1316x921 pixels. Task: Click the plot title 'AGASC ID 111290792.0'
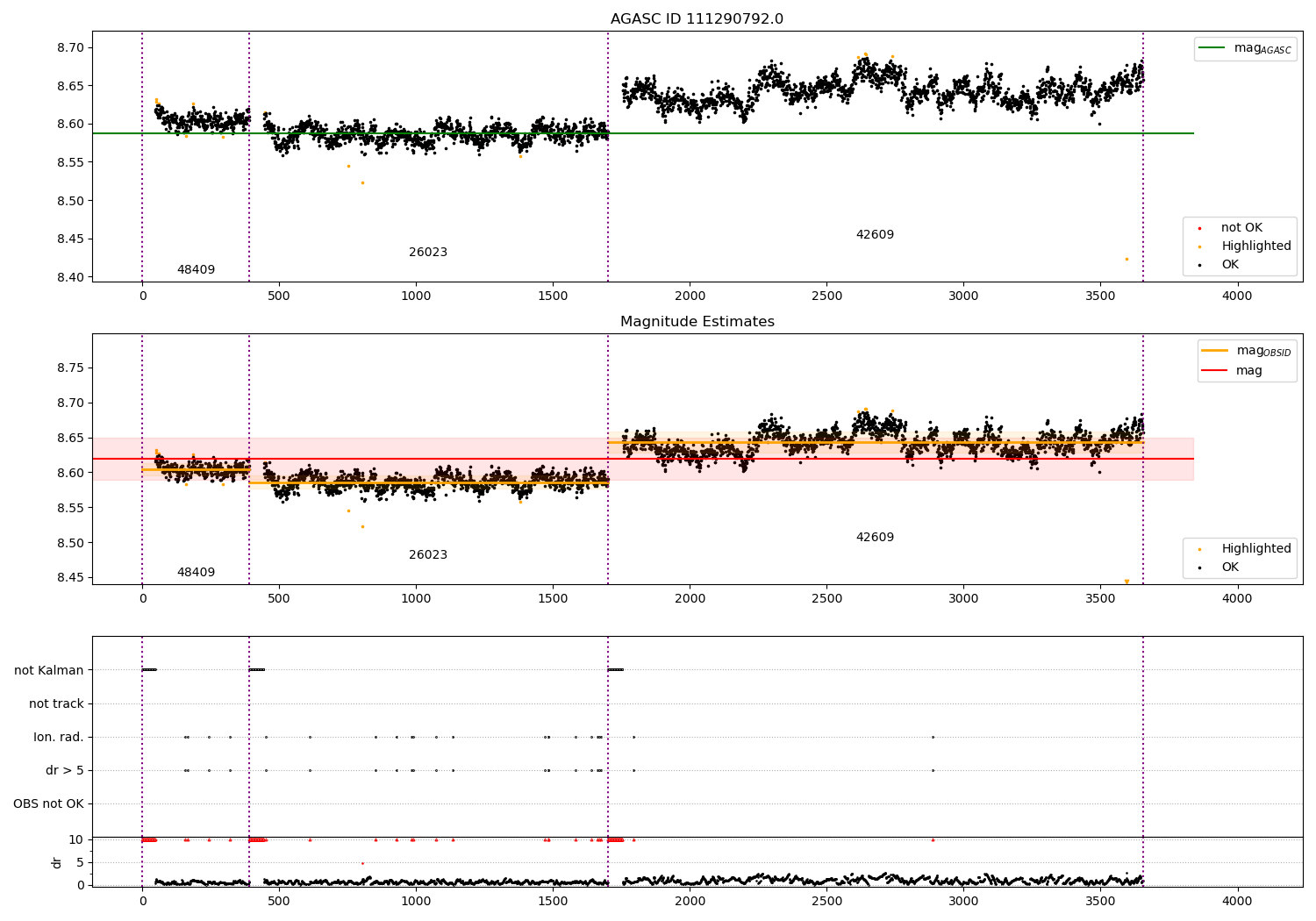(697, 19)
